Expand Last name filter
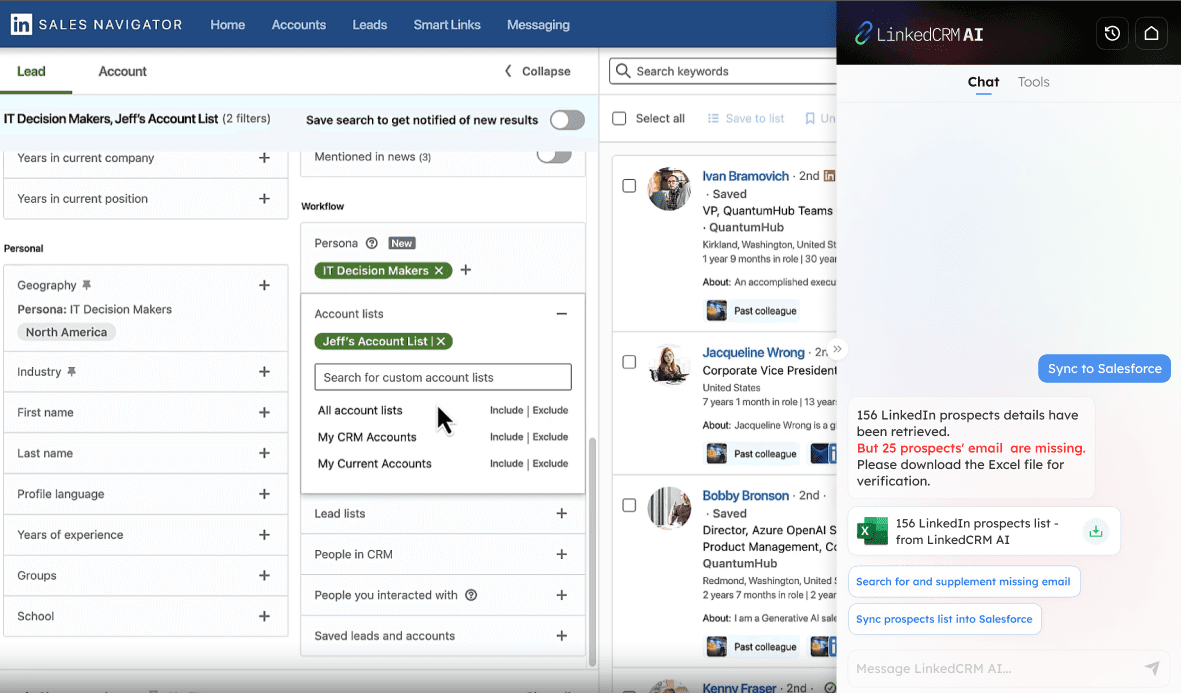Viewport: 1181px width, 693px height. pos(264,453)
